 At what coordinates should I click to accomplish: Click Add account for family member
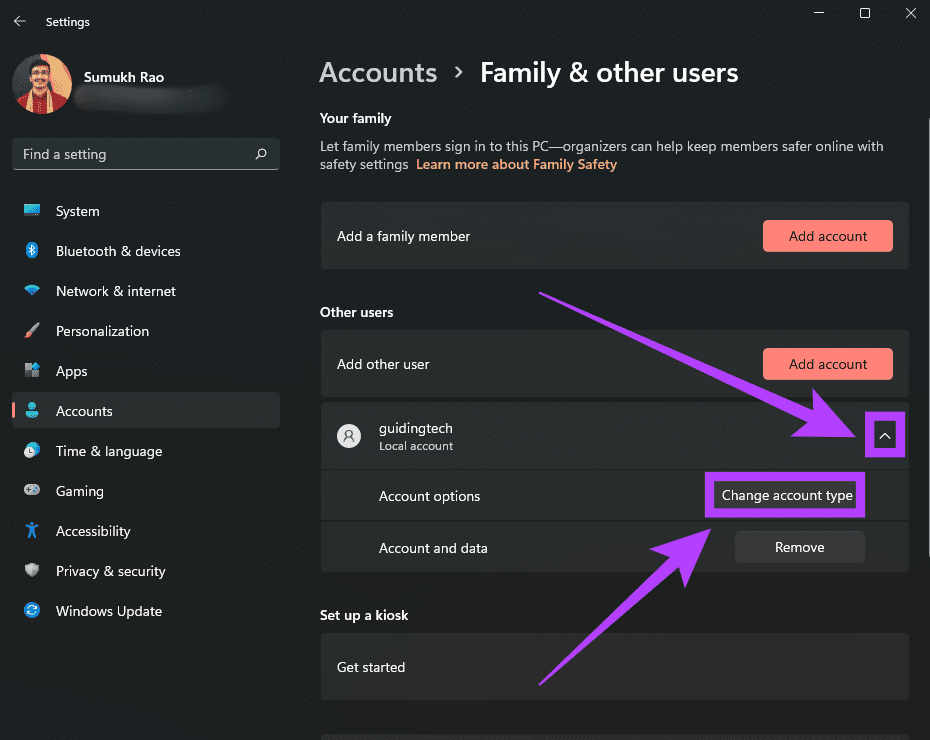[x=827, y=237]
